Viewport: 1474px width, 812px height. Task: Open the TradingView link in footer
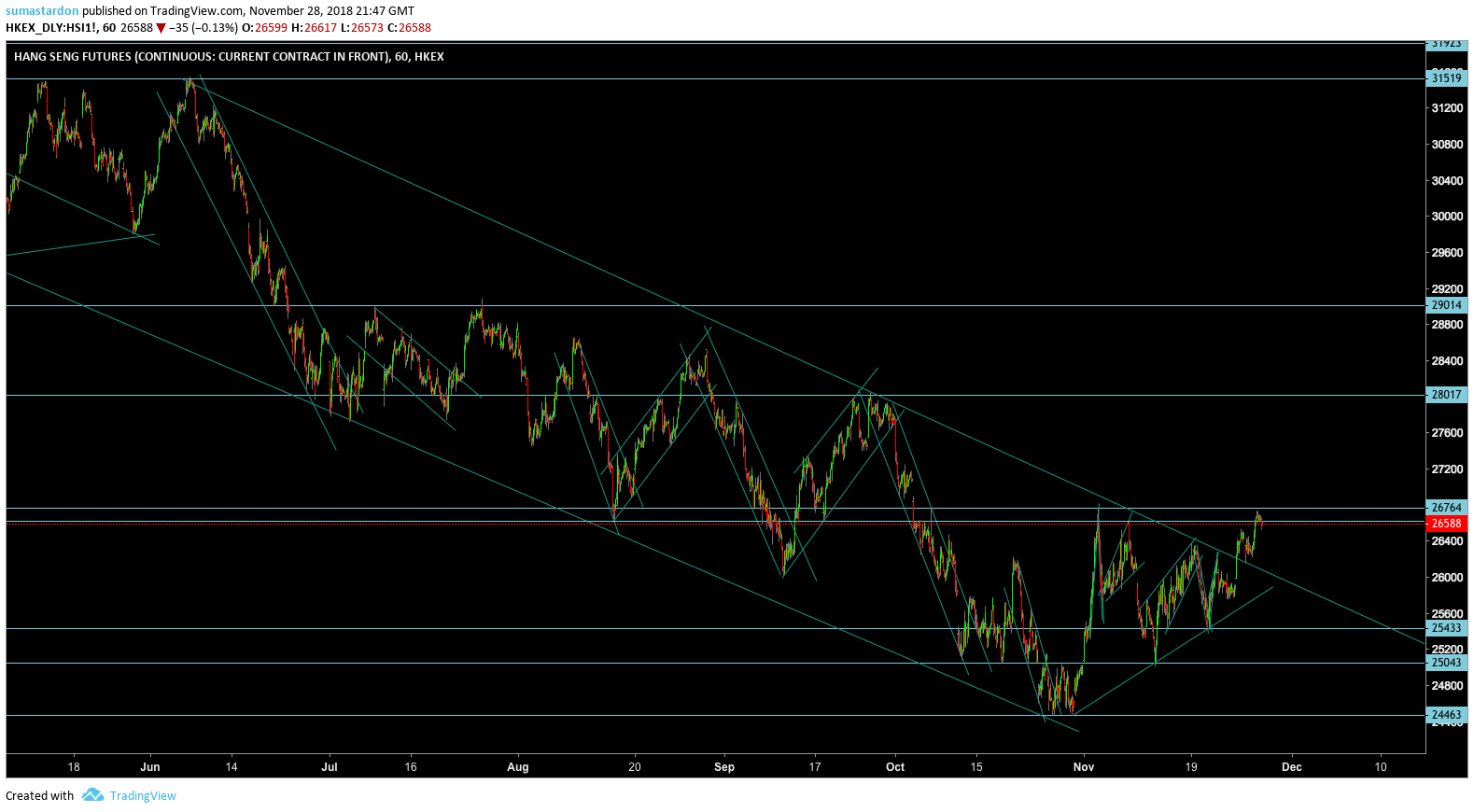point(143,796)
